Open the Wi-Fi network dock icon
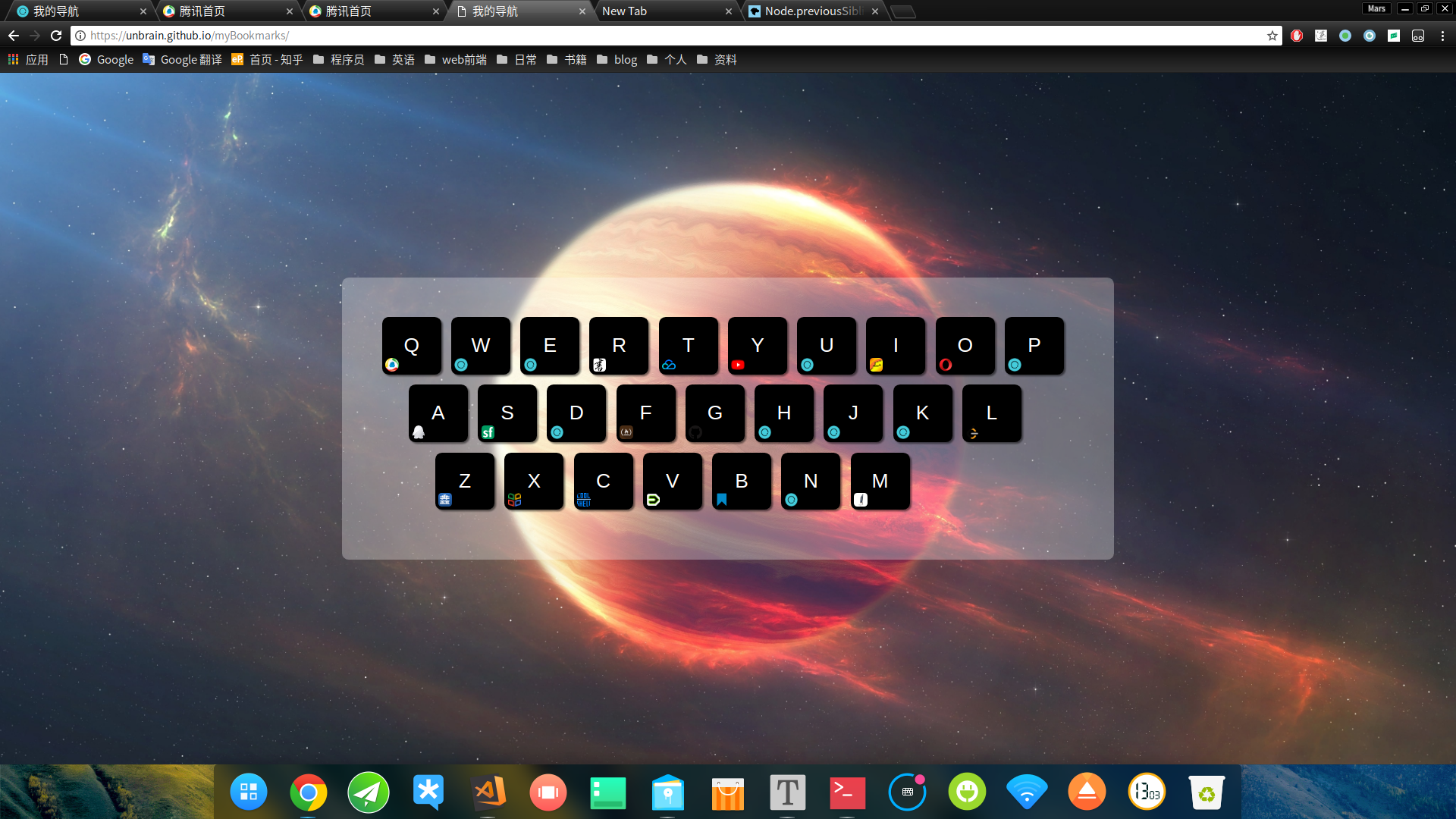 point(1027,792)
